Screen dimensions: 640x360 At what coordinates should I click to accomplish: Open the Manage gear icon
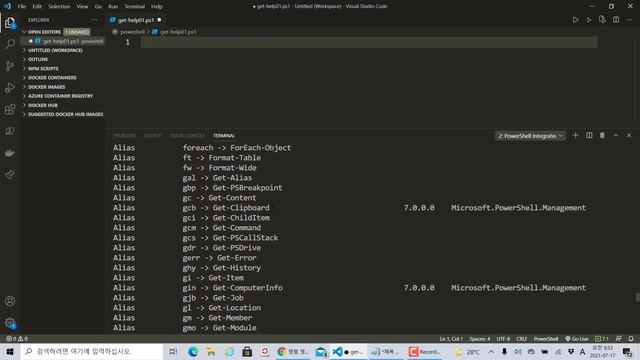click(10, 323)
